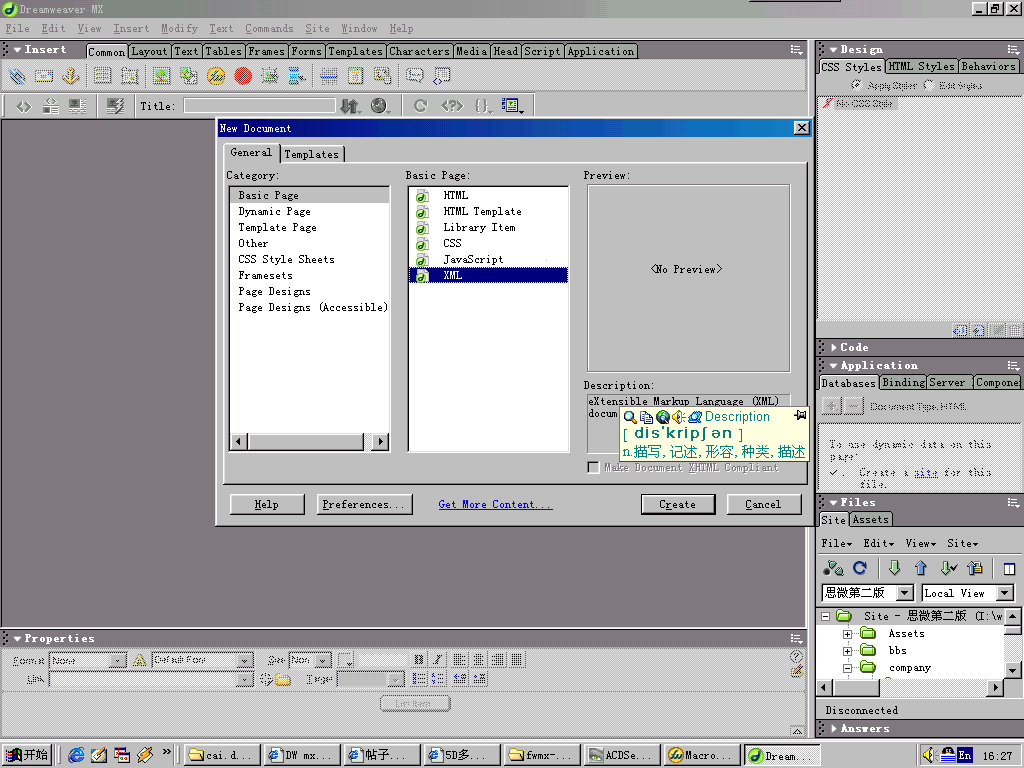Click the text color swatch in Properties

(345, 660)
